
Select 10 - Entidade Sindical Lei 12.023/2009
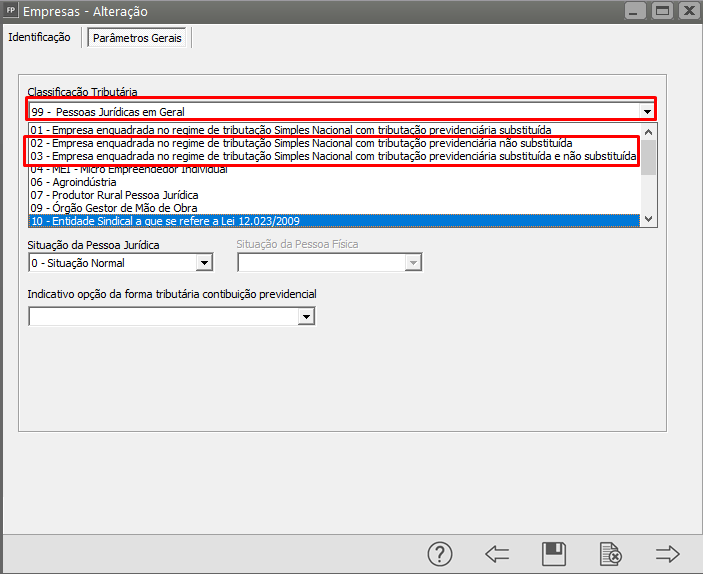(x=334, y=221)
